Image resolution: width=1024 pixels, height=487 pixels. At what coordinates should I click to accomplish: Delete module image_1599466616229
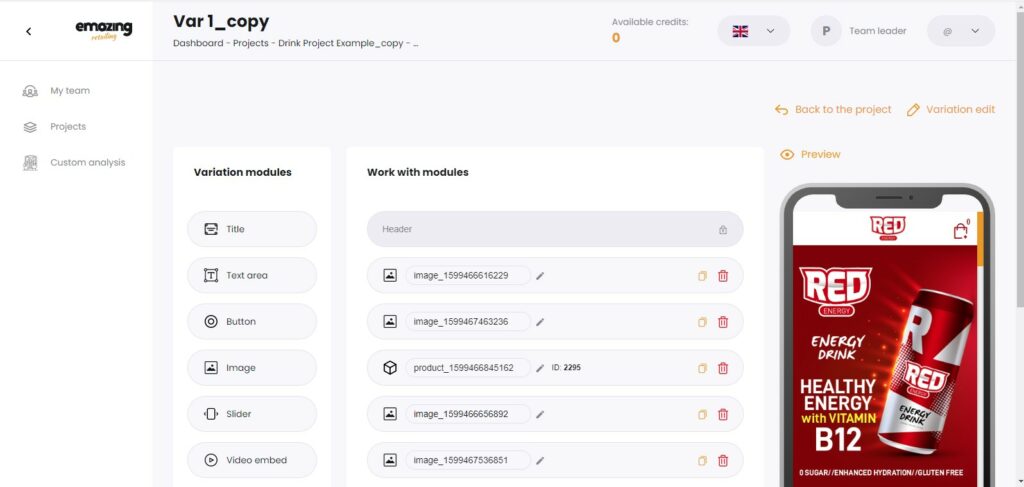point(723,276)
